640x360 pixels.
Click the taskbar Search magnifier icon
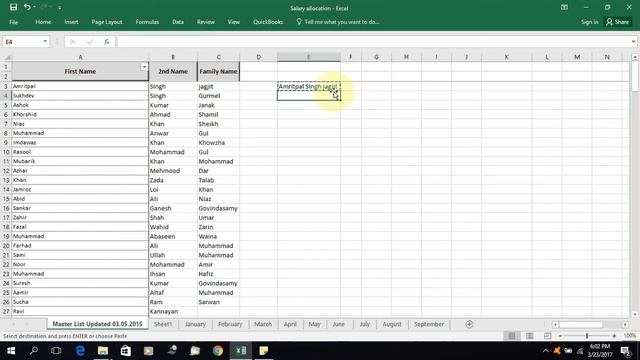tap(34, 351)
